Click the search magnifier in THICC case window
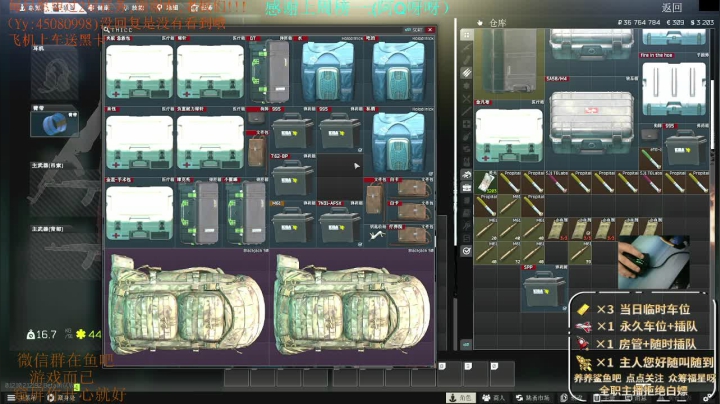Screen dimensions: 720x404 [x=107, y=29]
